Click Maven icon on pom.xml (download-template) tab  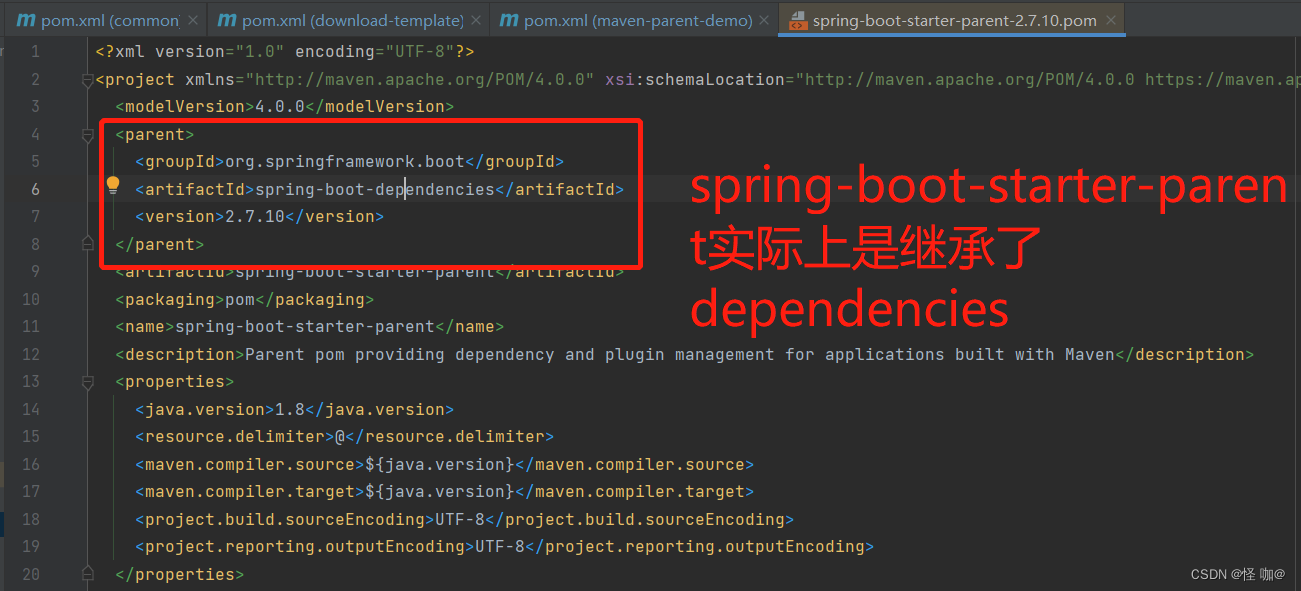point(227,20)
